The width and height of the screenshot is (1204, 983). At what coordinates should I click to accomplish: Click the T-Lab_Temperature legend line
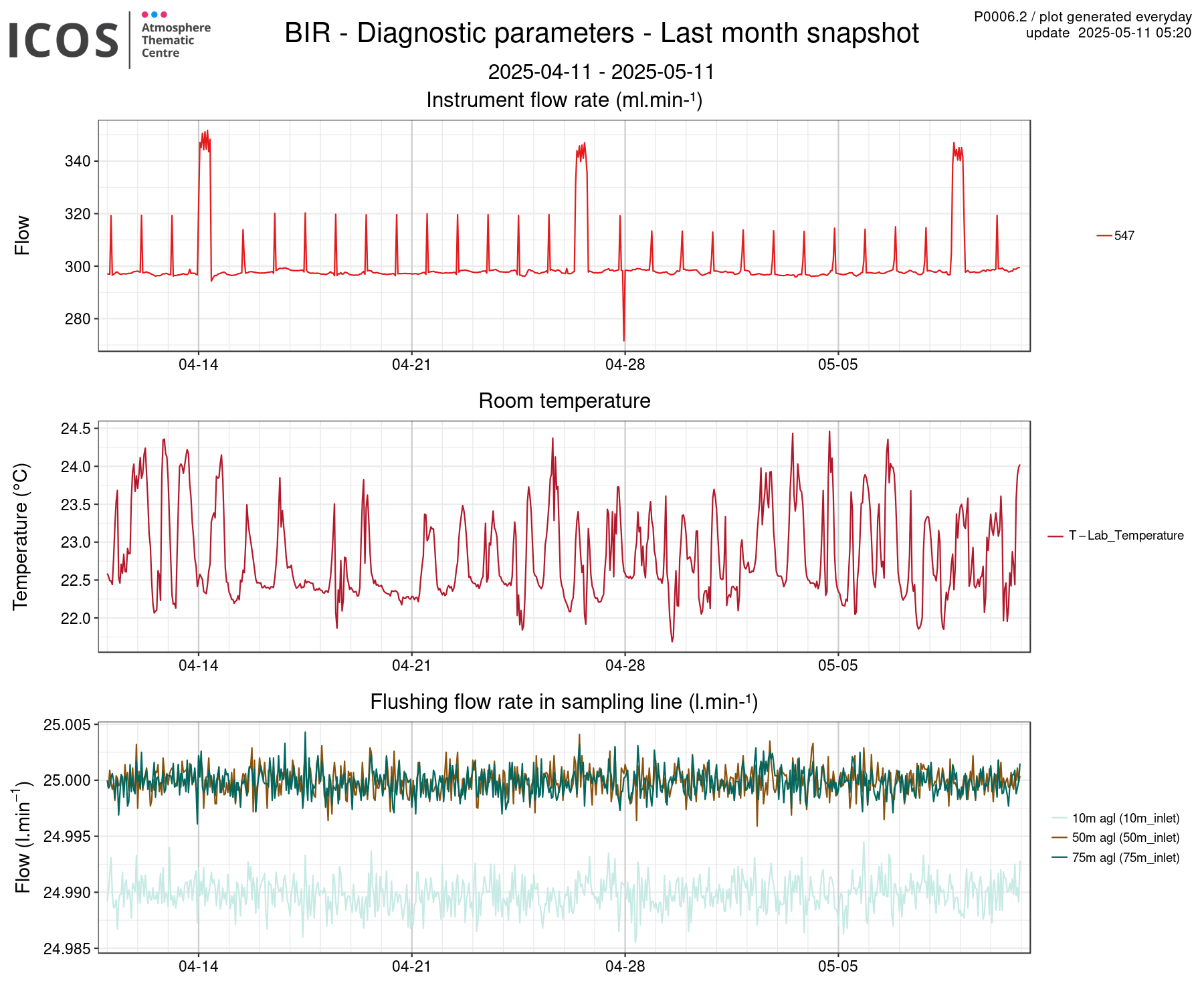click(1056, 536)
